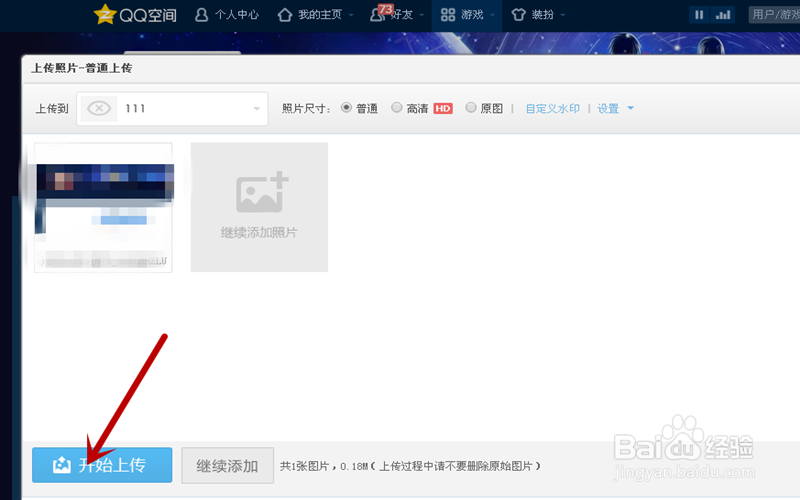Click the 照片尺寸 label text
The image size is (800, 500).
[x=306, y=109]
